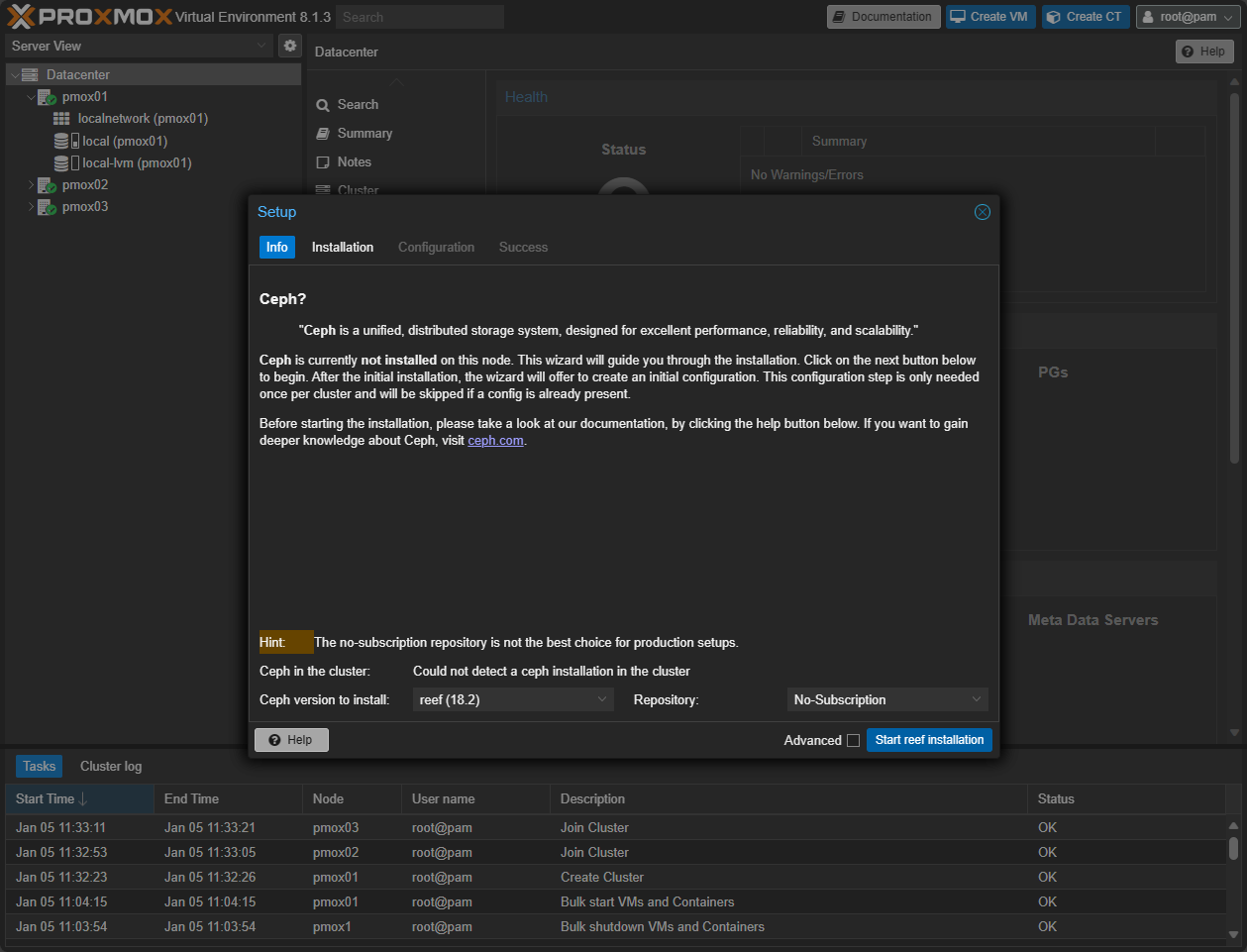Close the Ceph Setup dialog

982,212
